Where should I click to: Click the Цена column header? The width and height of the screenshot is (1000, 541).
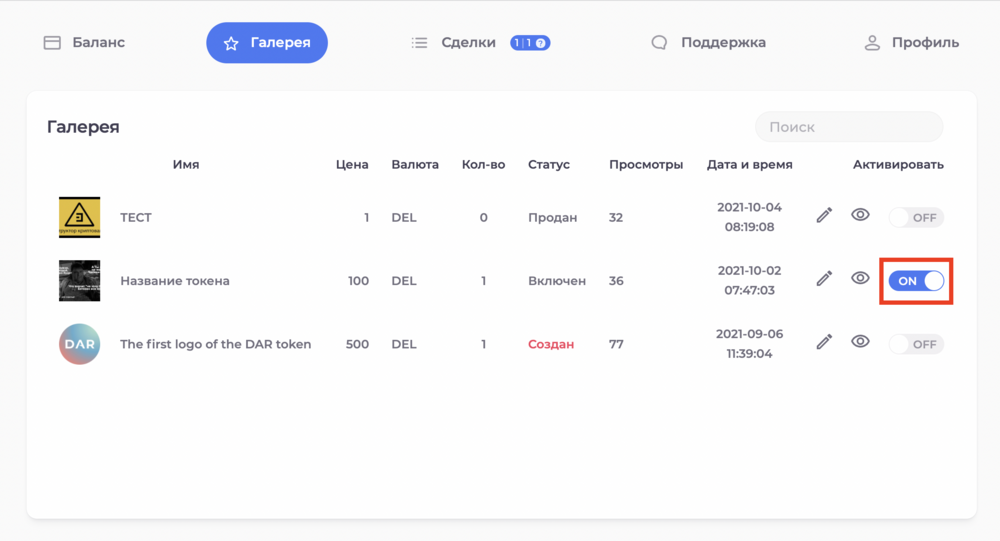coord(352,165)
